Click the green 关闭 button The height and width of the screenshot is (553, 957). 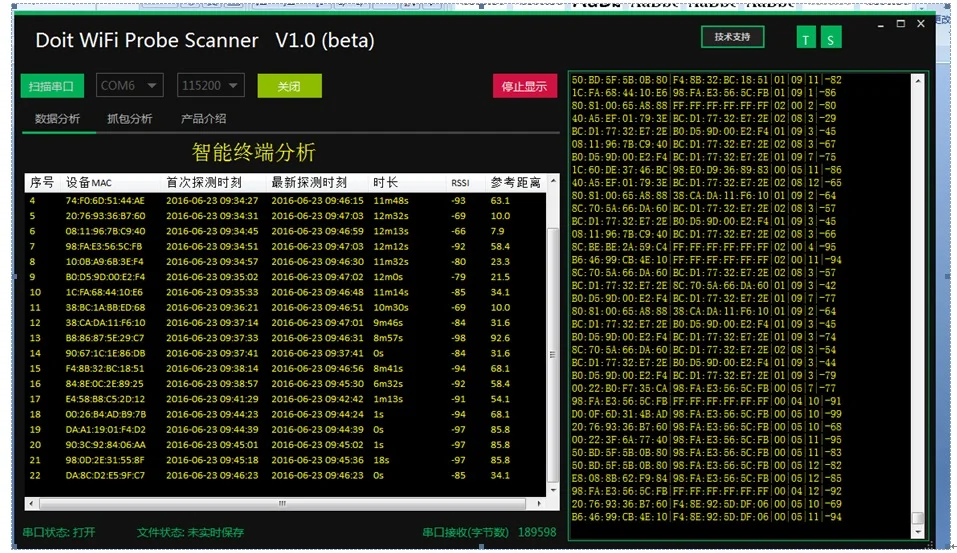pyautogui.click(x=289, y=86)
